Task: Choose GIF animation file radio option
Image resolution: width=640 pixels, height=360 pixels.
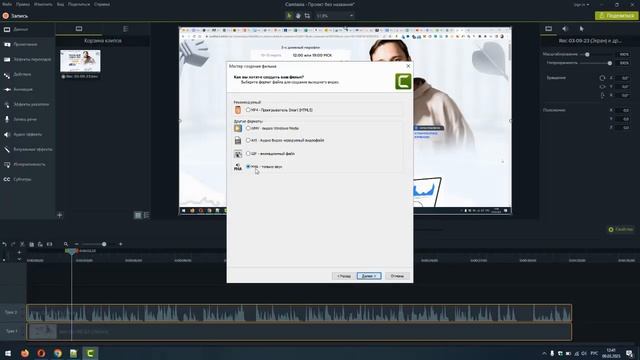Action: click(248, 153)
